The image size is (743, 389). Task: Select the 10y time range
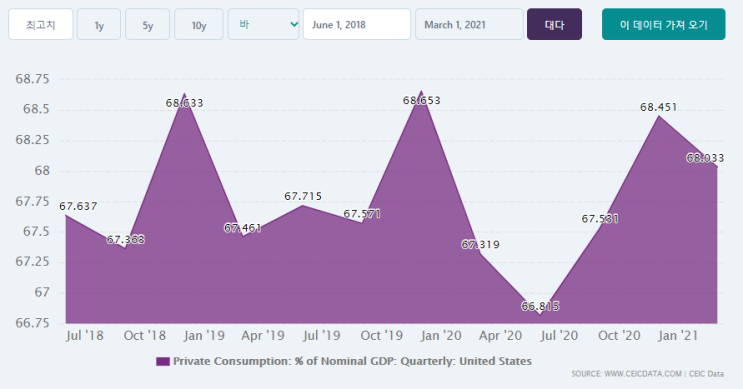(x=199, y=24)
